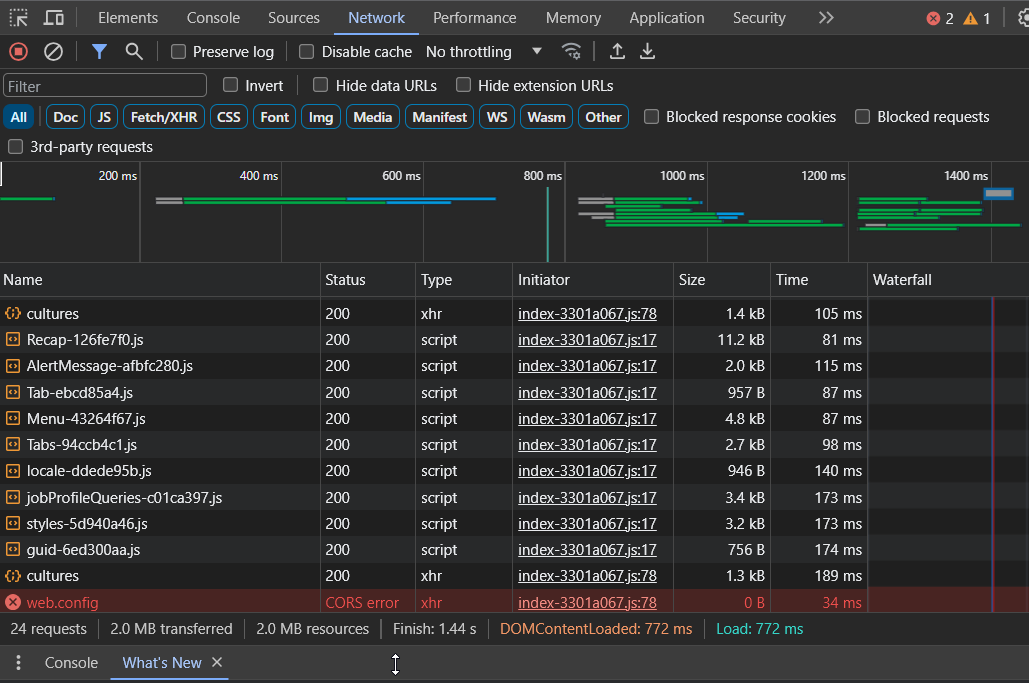Import HAR file with upload icon

(x=617, y=51)
